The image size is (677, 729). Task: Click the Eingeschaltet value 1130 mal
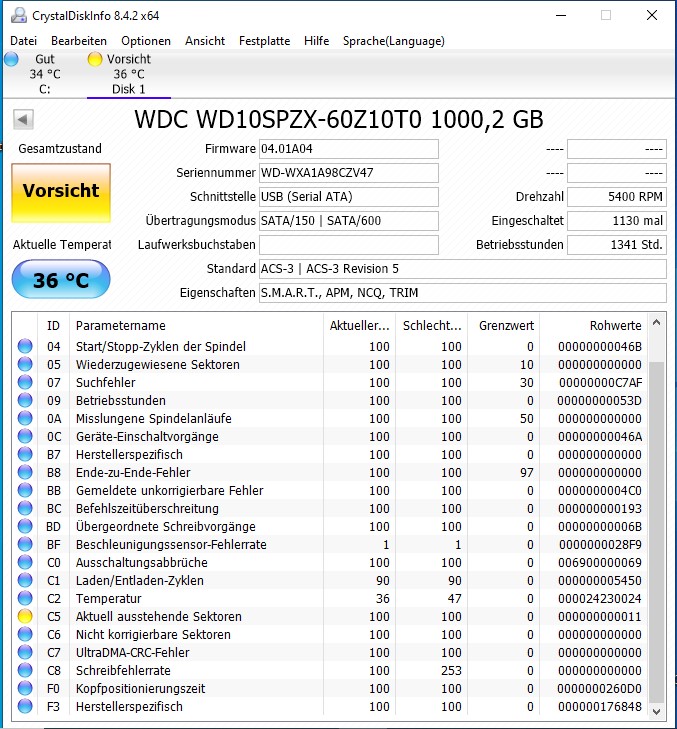pyautogui.click(x=617, y=221)
